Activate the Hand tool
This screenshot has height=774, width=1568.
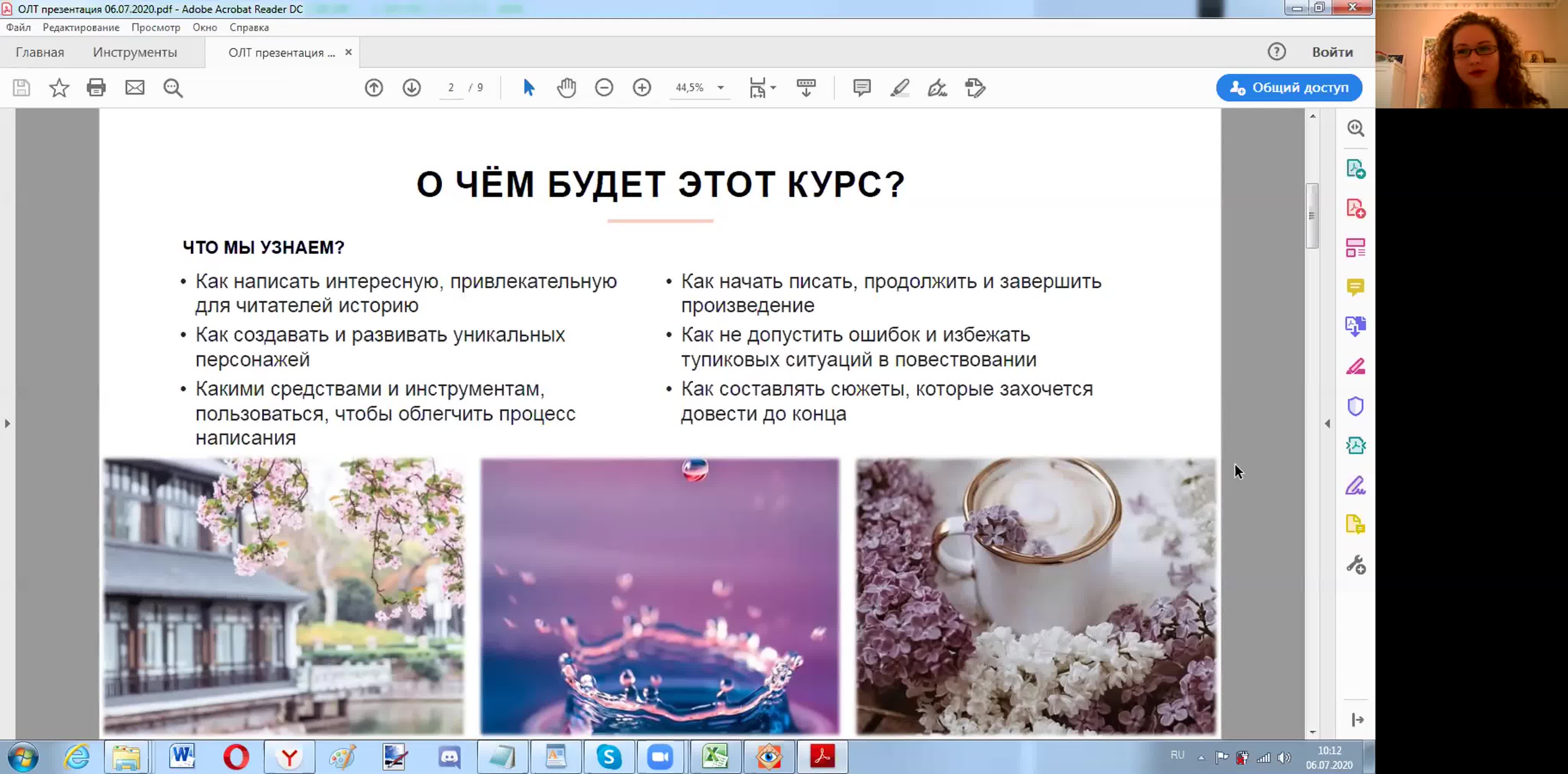pyautogui.click(x=566, y=88)
